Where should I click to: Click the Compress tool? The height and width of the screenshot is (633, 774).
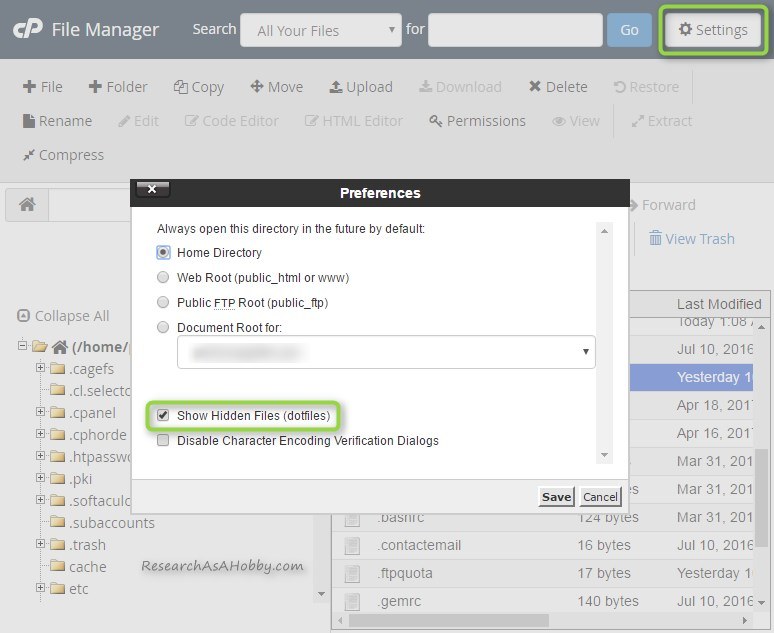click(63, 155)
